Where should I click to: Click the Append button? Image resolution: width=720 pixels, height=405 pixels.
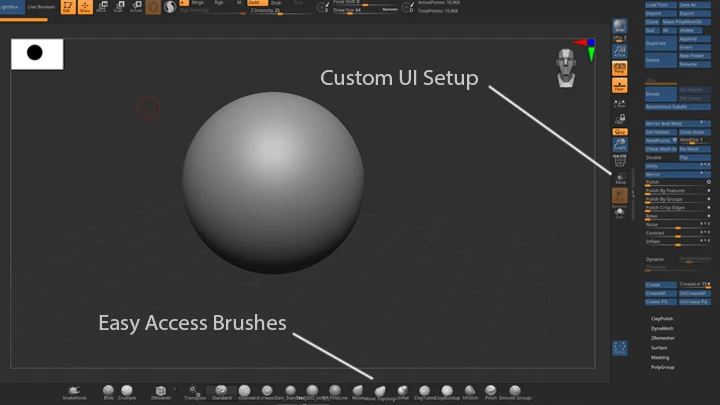(694, 39)
